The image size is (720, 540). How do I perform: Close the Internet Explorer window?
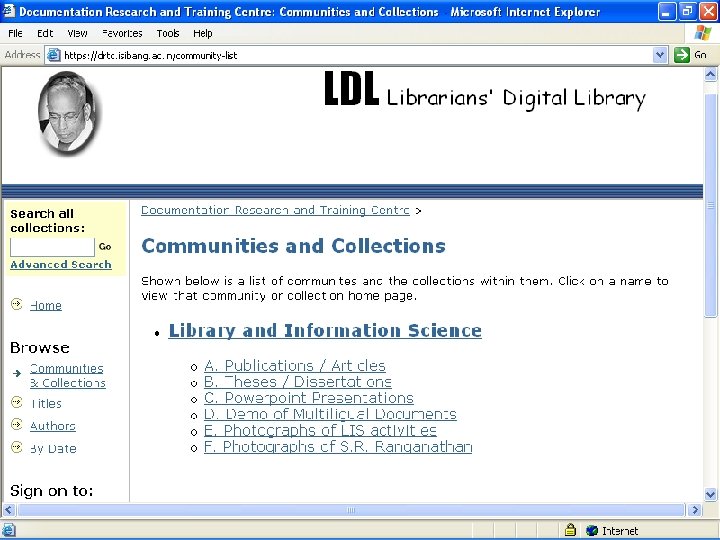[708, 11]
